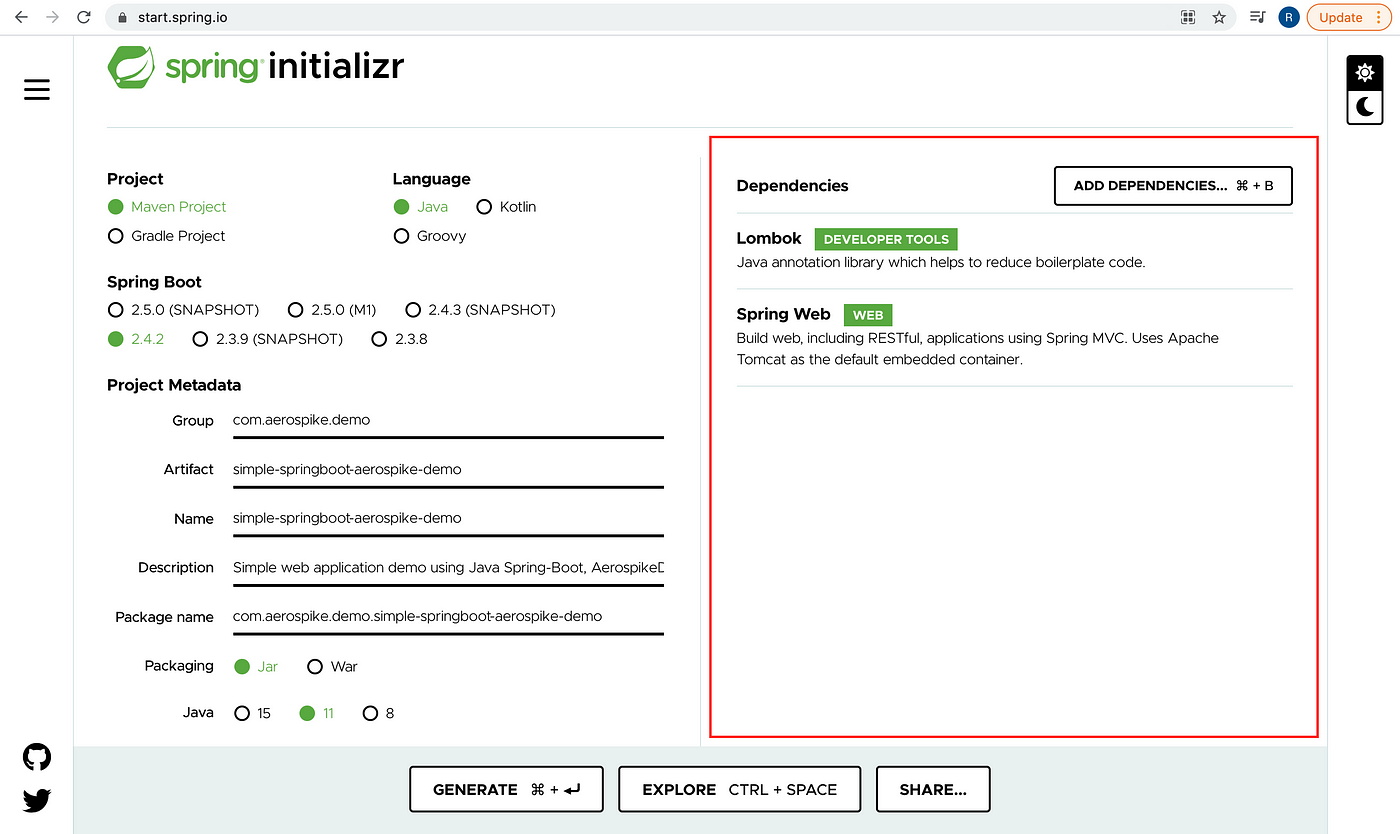Image resolution: width=1400 pixels, height=834 pixels.
Task: Open the media control playlist icon
Action: [x=1258, y=17]
